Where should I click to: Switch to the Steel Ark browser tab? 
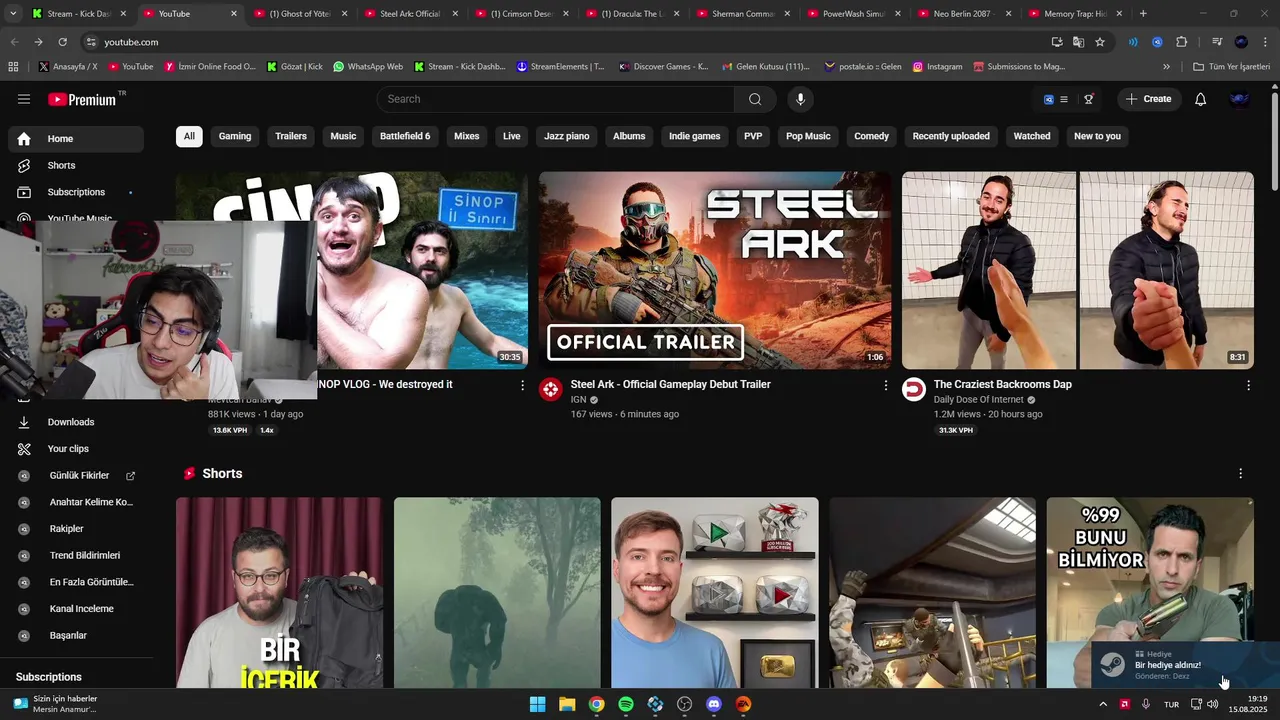[410, 14]
